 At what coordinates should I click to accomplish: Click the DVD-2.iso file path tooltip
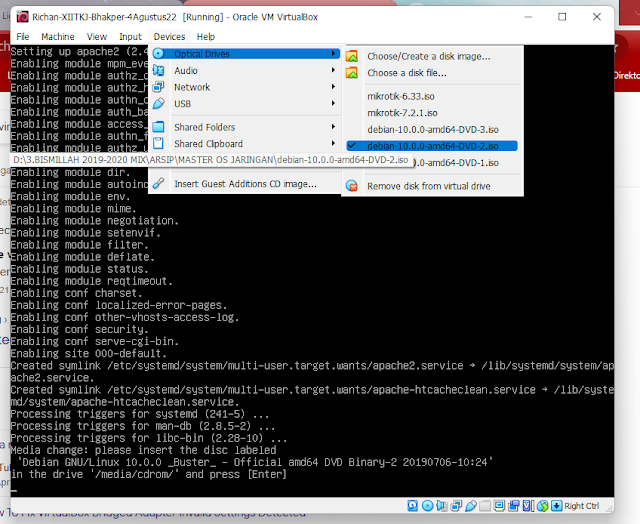(211, 160)
